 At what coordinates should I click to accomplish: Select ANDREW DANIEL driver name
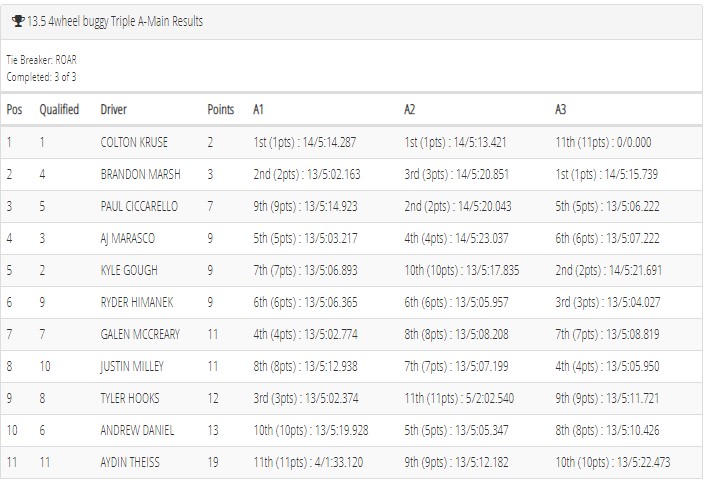pos(137,431)
